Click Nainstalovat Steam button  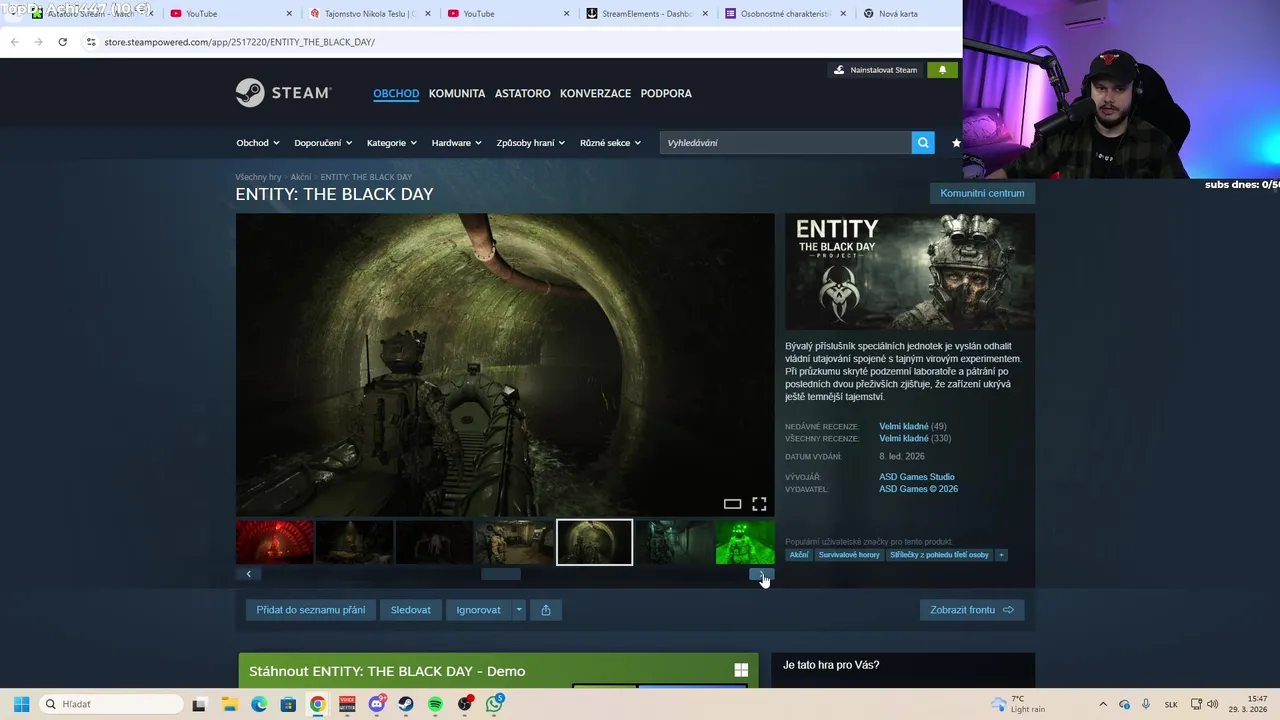(x=875, y=70)
